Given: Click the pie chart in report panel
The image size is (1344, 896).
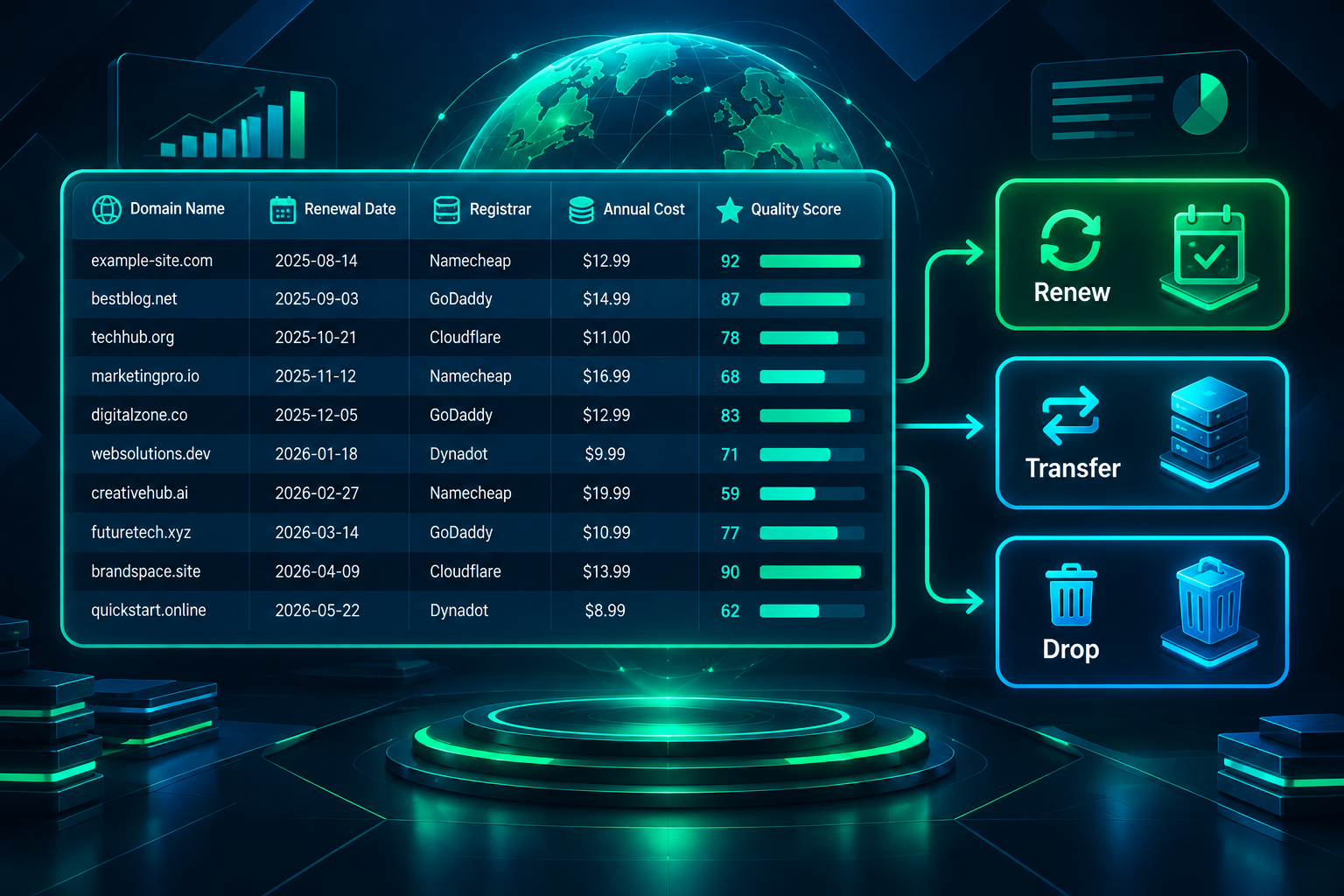Looking at the screenshot, I should tap(1200, 104).
